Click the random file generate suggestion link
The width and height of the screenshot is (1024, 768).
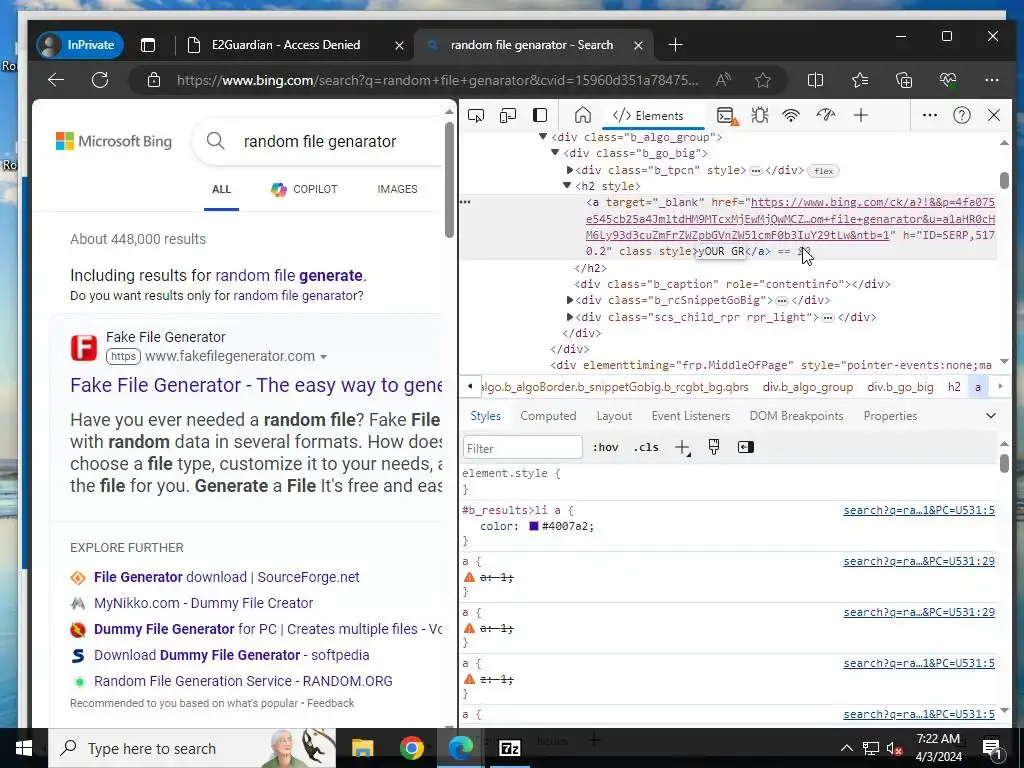(289, 276)
